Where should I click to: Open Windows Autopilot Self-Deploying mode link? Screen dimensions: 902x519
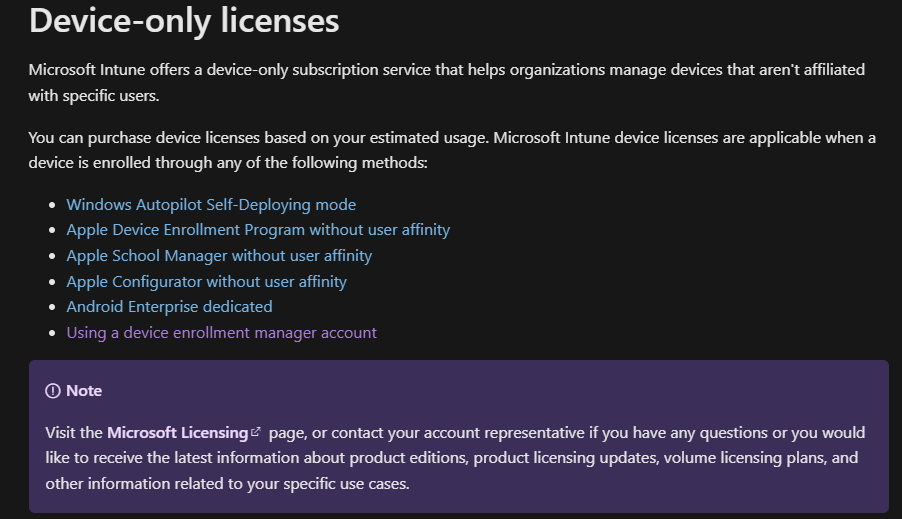point(211,205)
